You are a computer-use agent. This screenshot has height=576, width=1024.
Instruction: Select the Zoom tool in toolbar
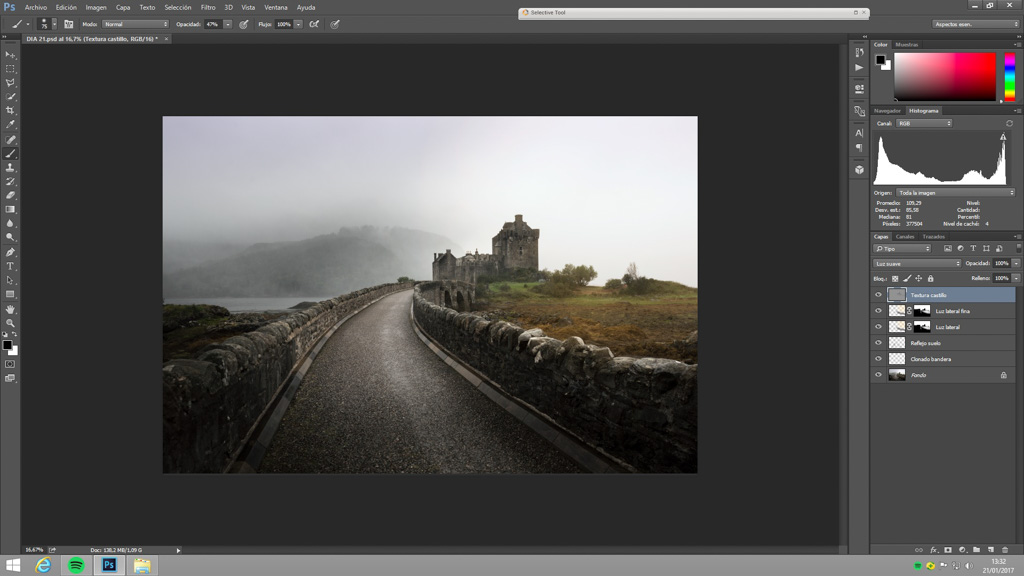coord(10,323)
